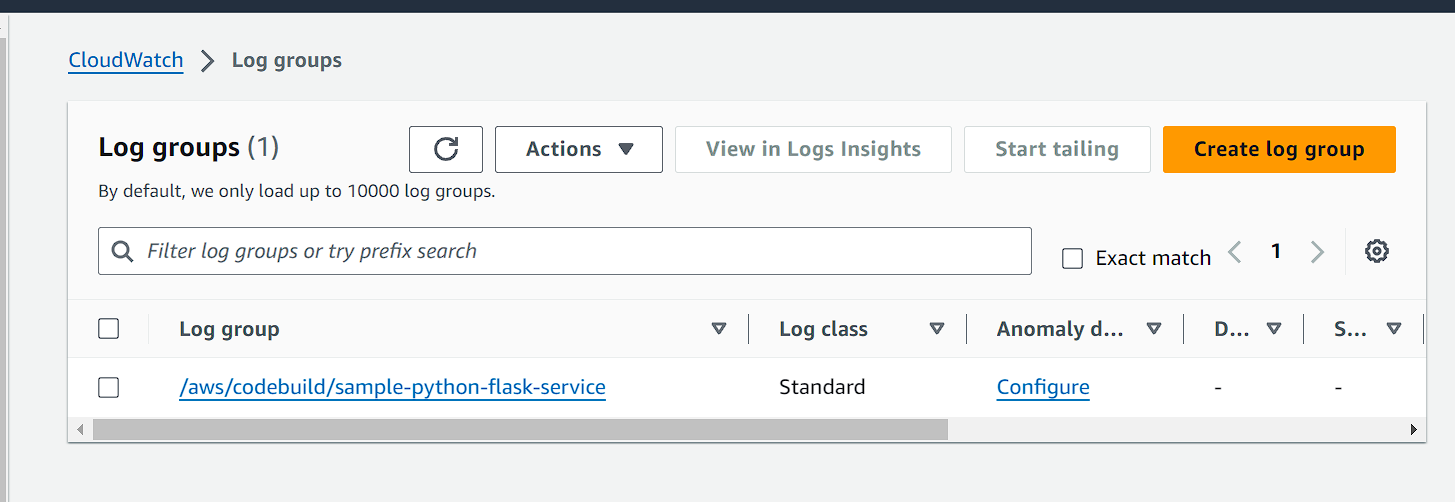The height and width of the screenshot is (502, 1455).
Task: Sort by the Anomaly detection column arrow
Action: (x=1153, y=329)
